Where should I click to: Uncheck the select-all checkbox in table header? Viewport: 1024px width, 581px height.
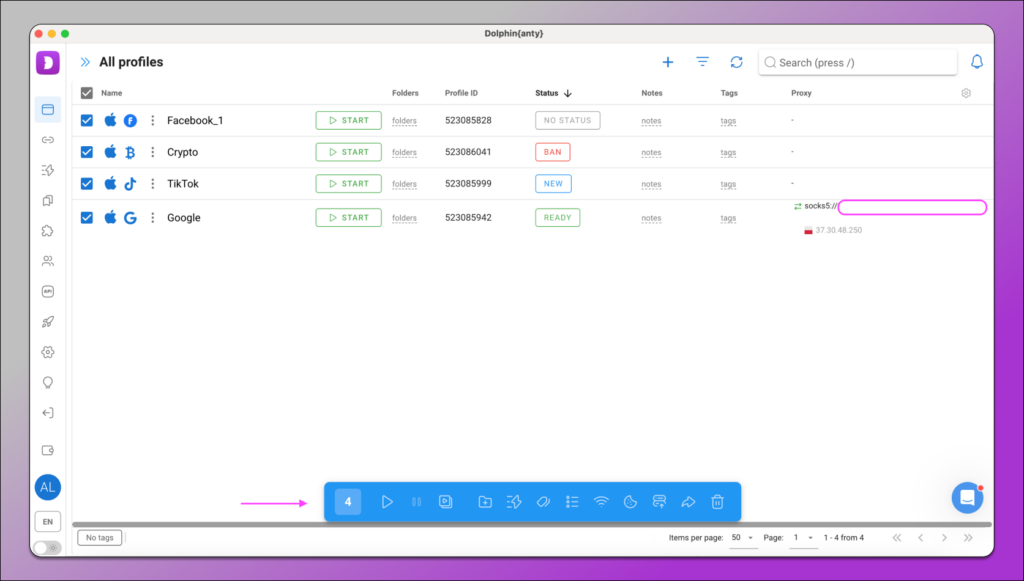pos(87,93)
